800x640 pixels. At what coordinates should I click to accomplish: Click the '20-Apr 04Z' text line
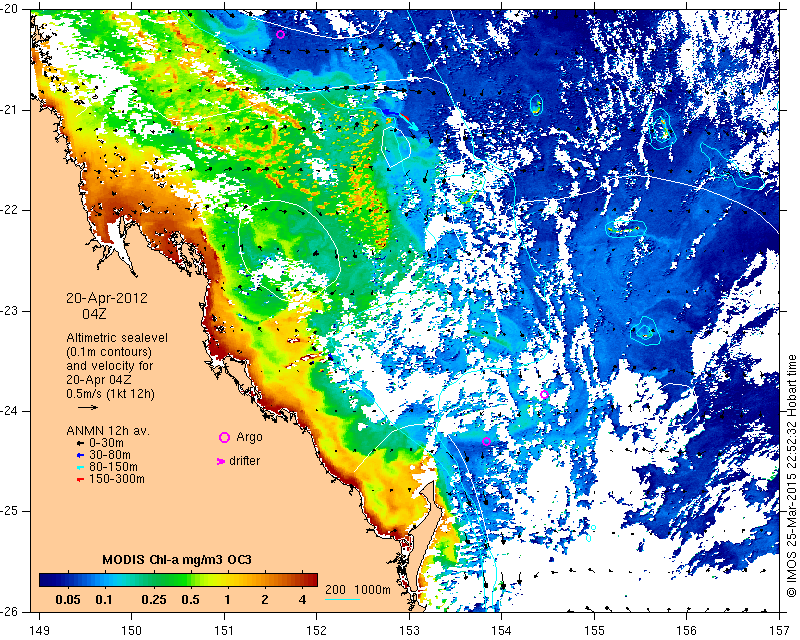pyautogui.click(x=101, y=380)
